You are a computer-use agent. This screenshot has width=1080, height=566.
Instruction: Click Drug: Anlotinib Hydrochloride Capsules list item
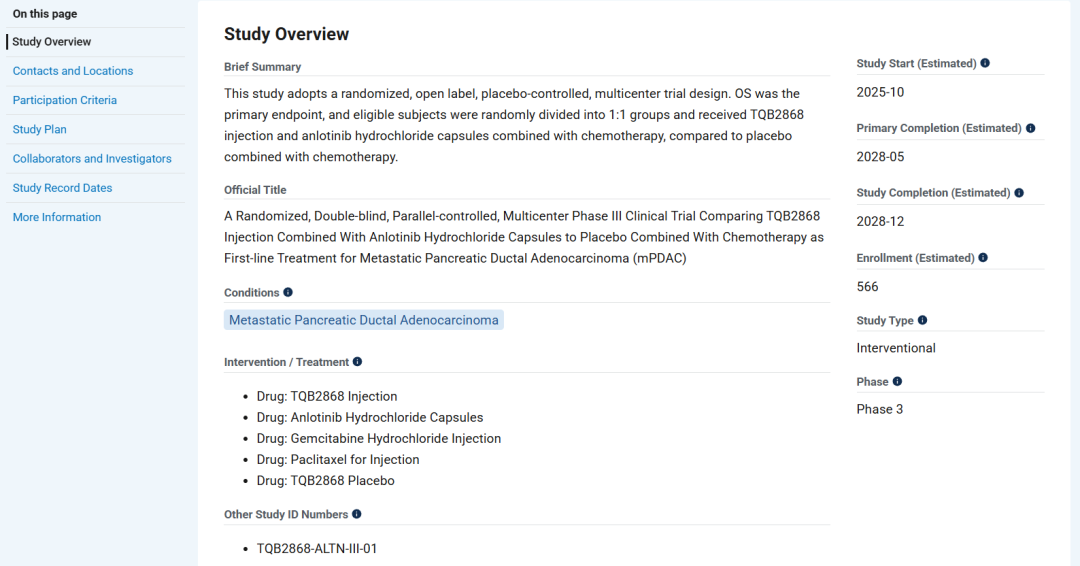(369, 417)
